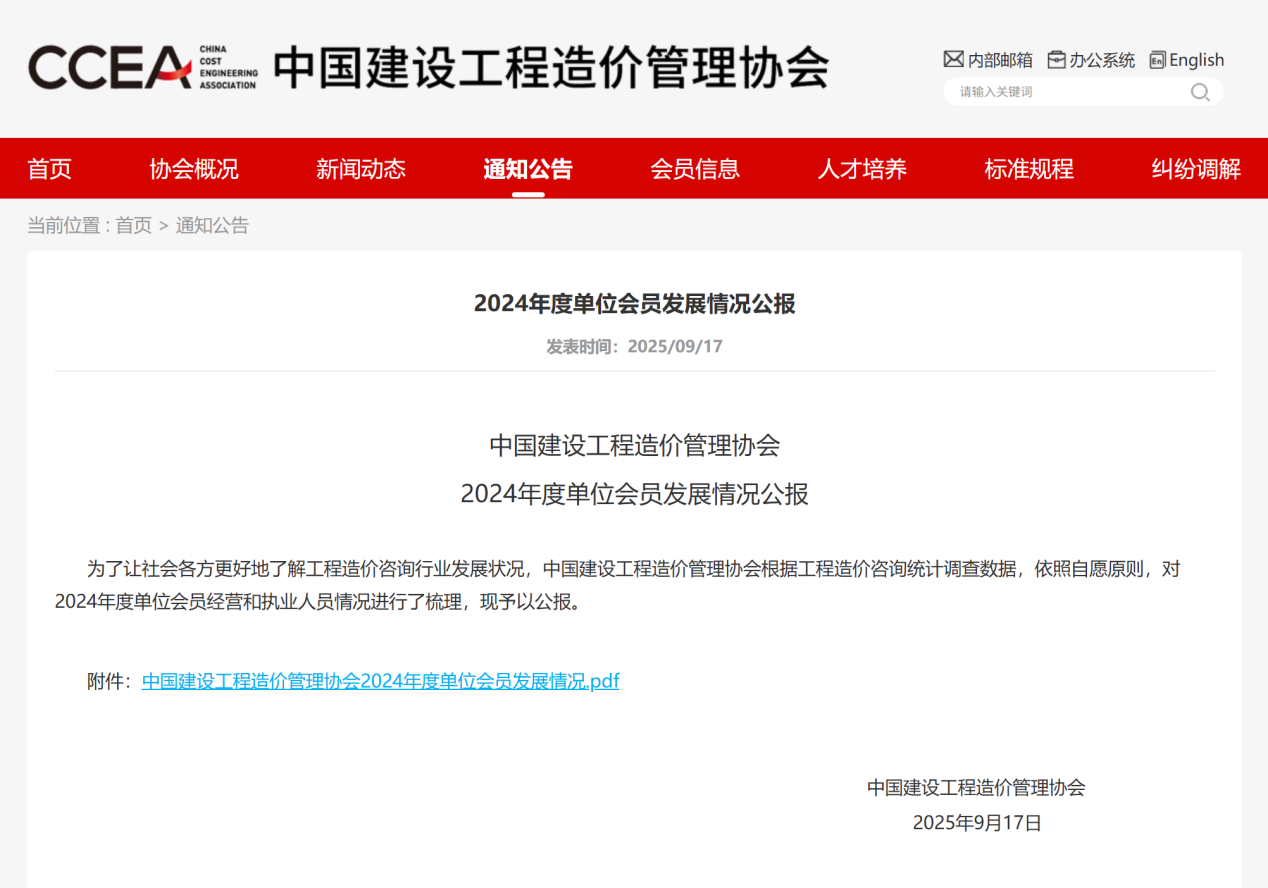Go to the 新闻动态 section

[361, 169]
